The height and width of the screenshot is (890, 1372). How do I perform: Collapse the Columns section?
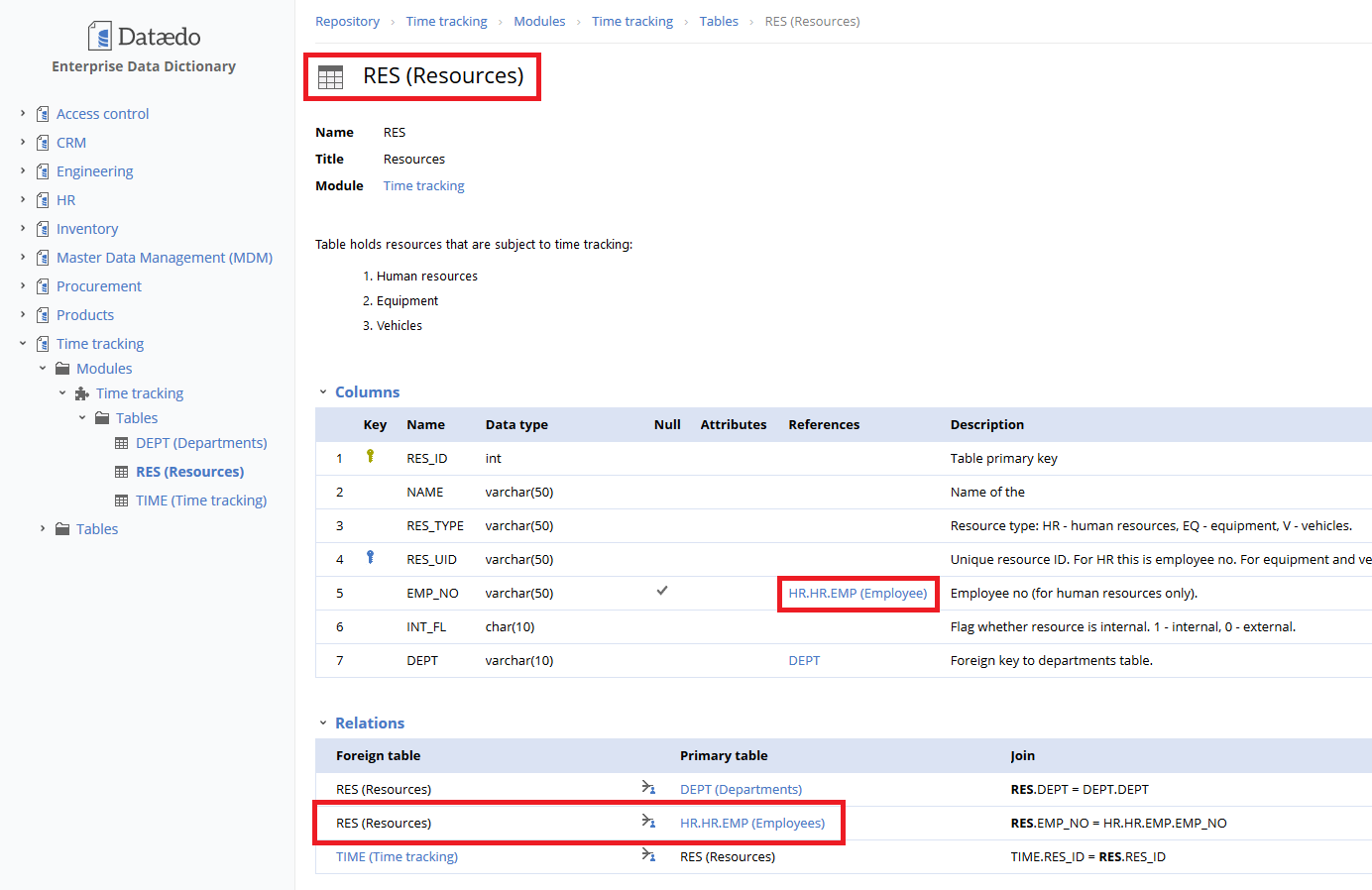(323, 392)
